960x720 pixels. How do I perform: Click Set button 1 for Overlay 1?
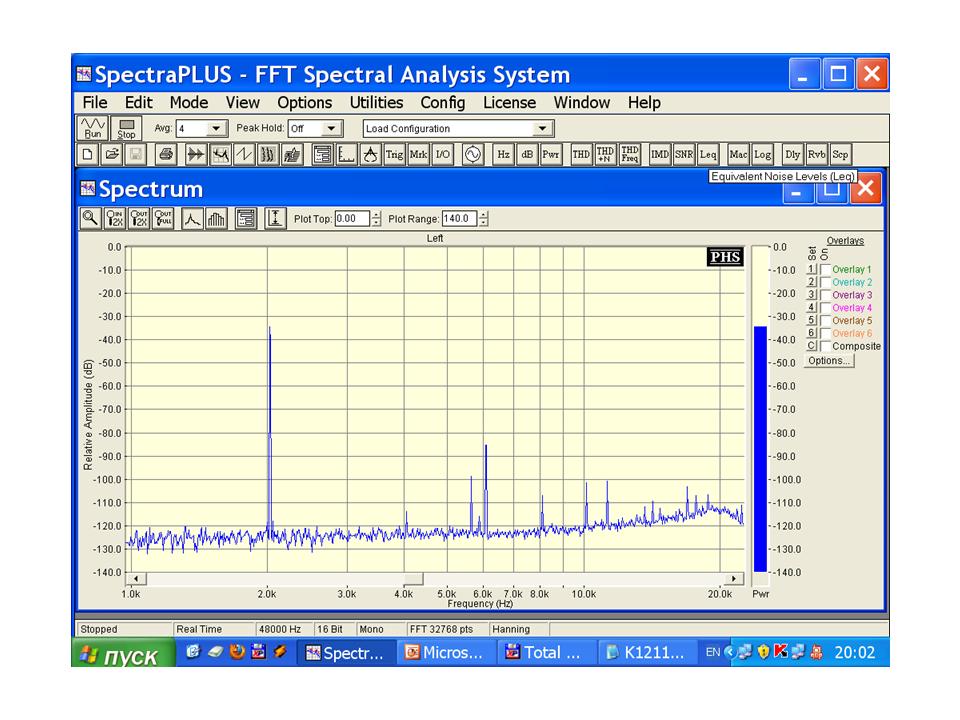coord(812,269)
